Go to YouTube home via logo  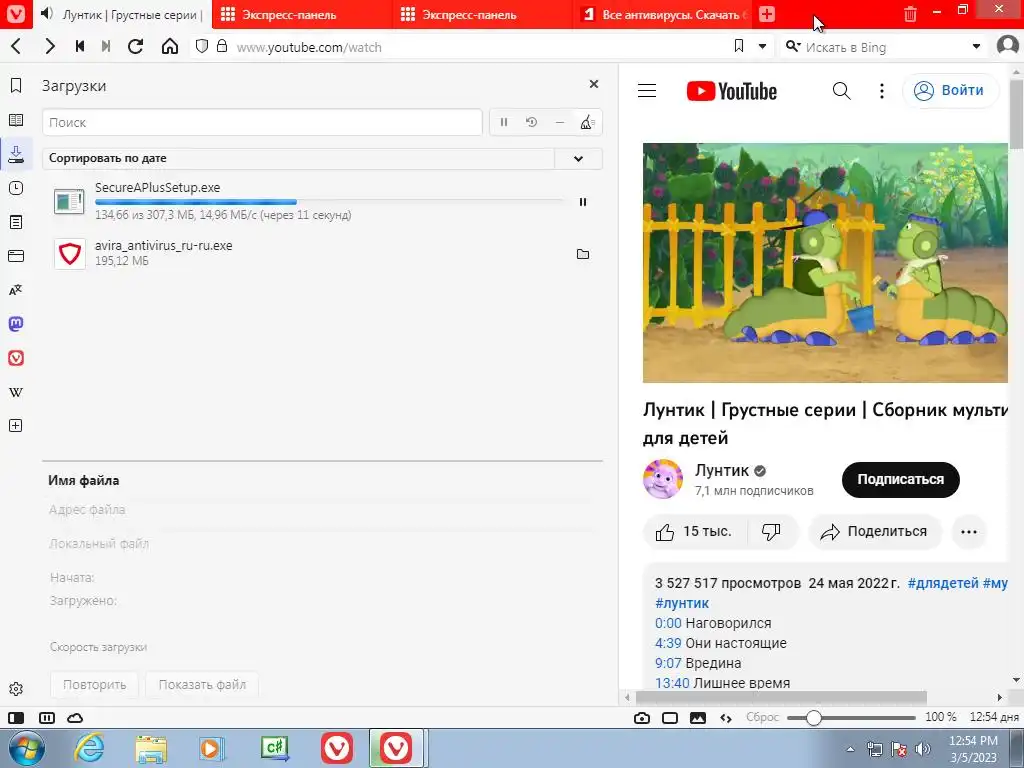731,91
